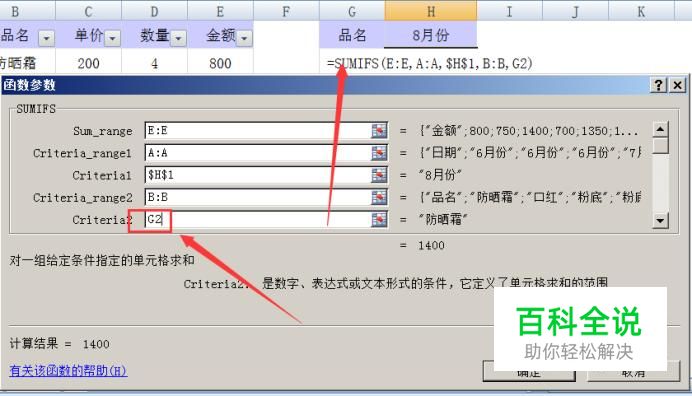Select column header F

pyautogui.click(x=286, y=11)
